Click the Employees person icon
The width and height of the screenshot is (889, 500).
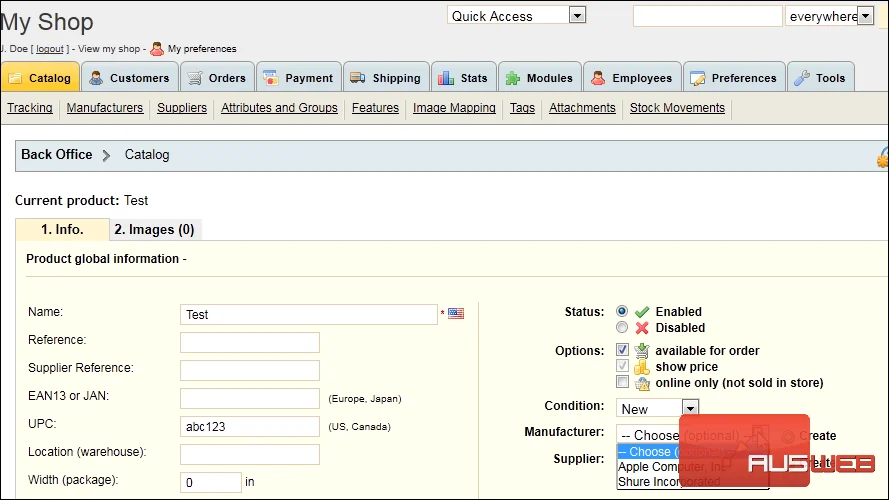click(x=598, y=78)
